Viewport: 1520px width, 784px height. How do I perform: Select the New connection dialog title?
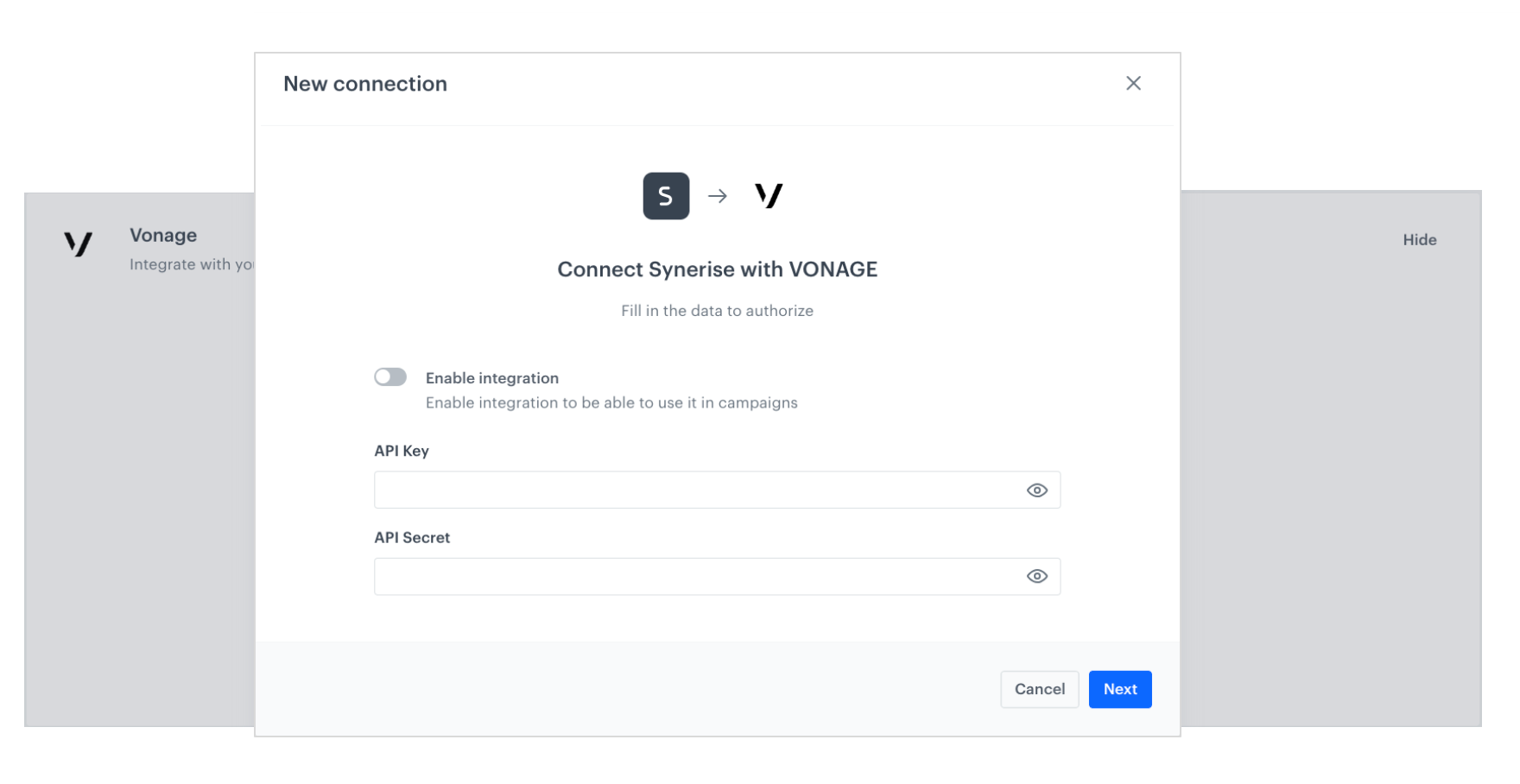(x=364, y=83)
